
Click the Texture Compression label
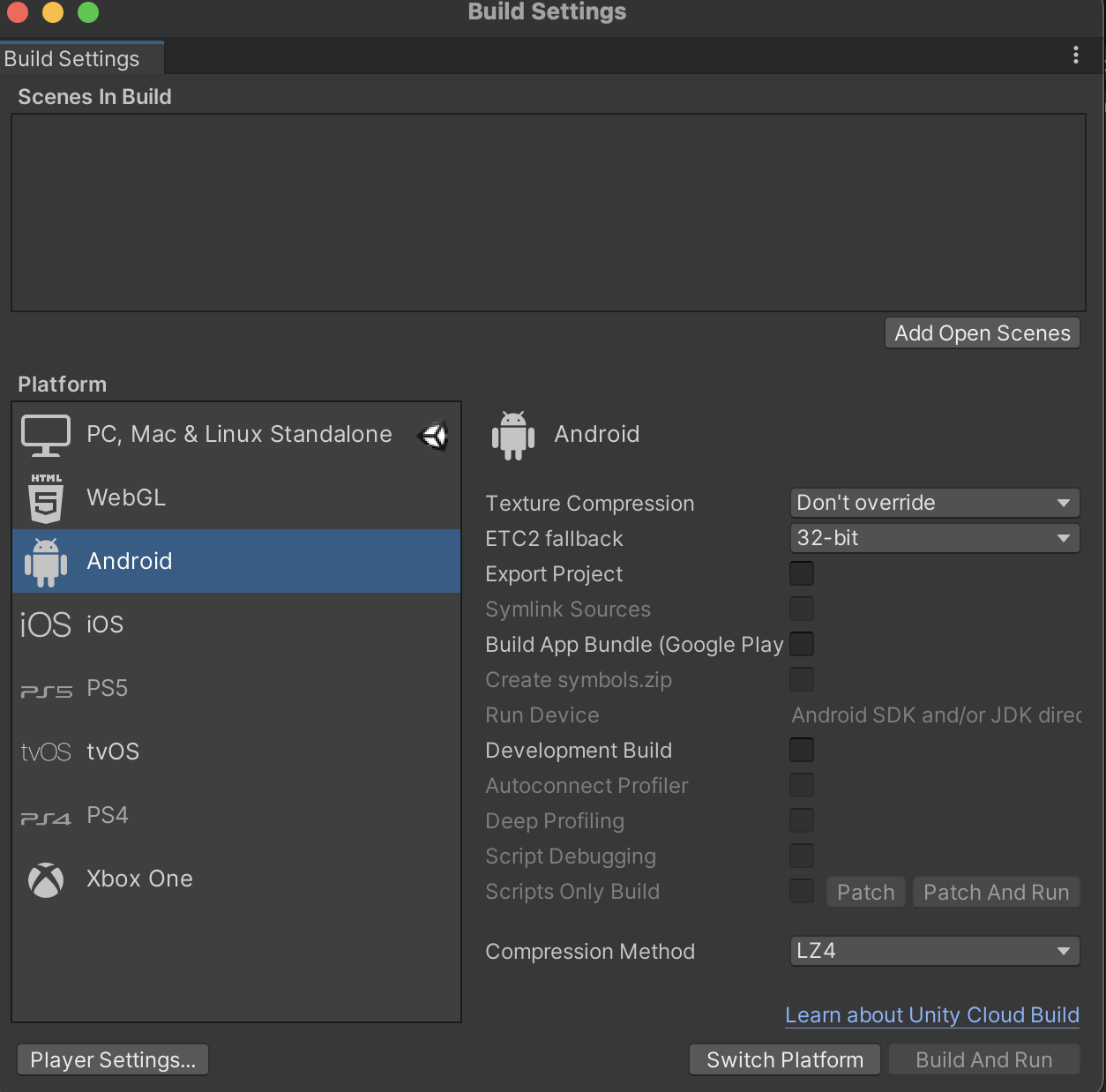590,504
